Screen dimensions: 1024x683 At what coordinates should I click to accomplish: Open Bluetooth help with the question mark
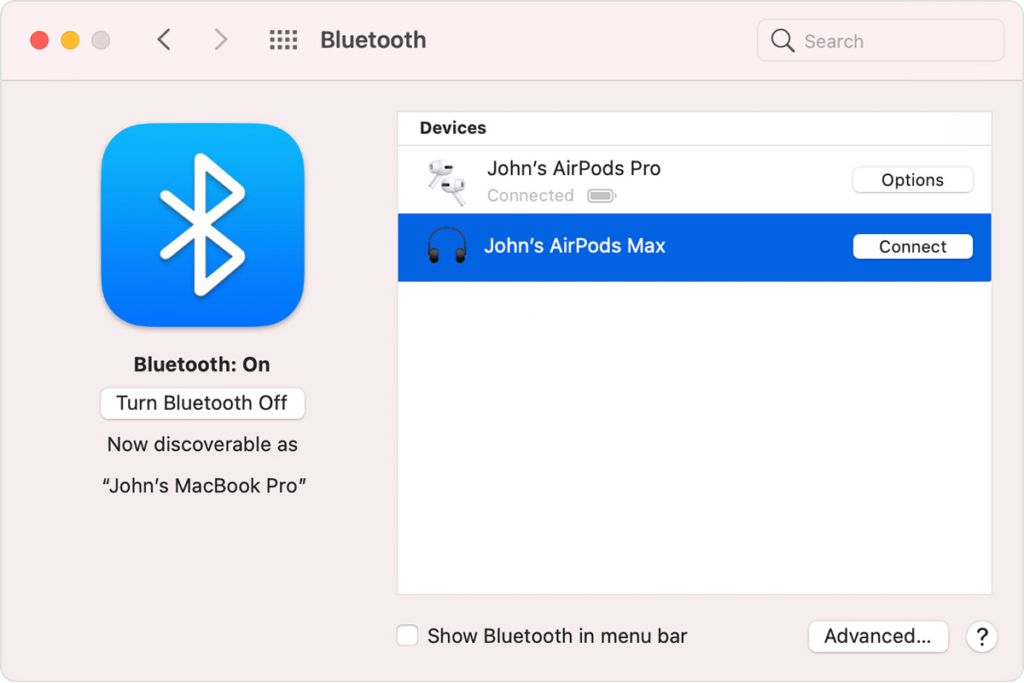(x=982, y=636)
